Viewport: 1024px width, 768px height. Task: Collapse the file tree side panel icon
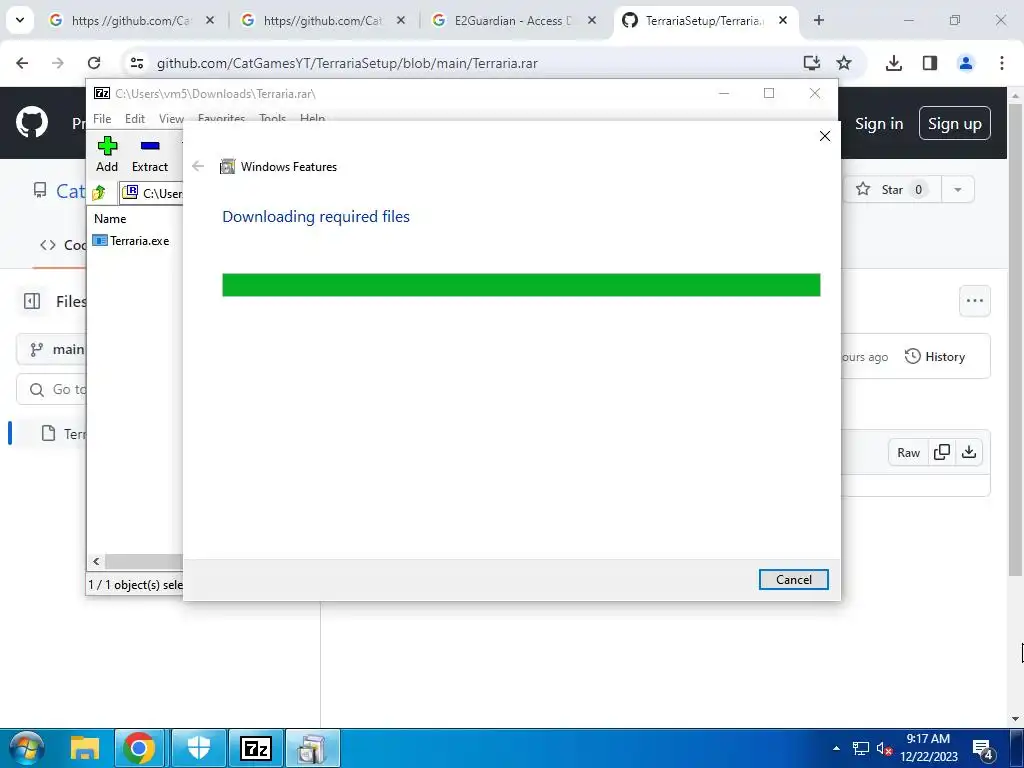tap(32, 301)
